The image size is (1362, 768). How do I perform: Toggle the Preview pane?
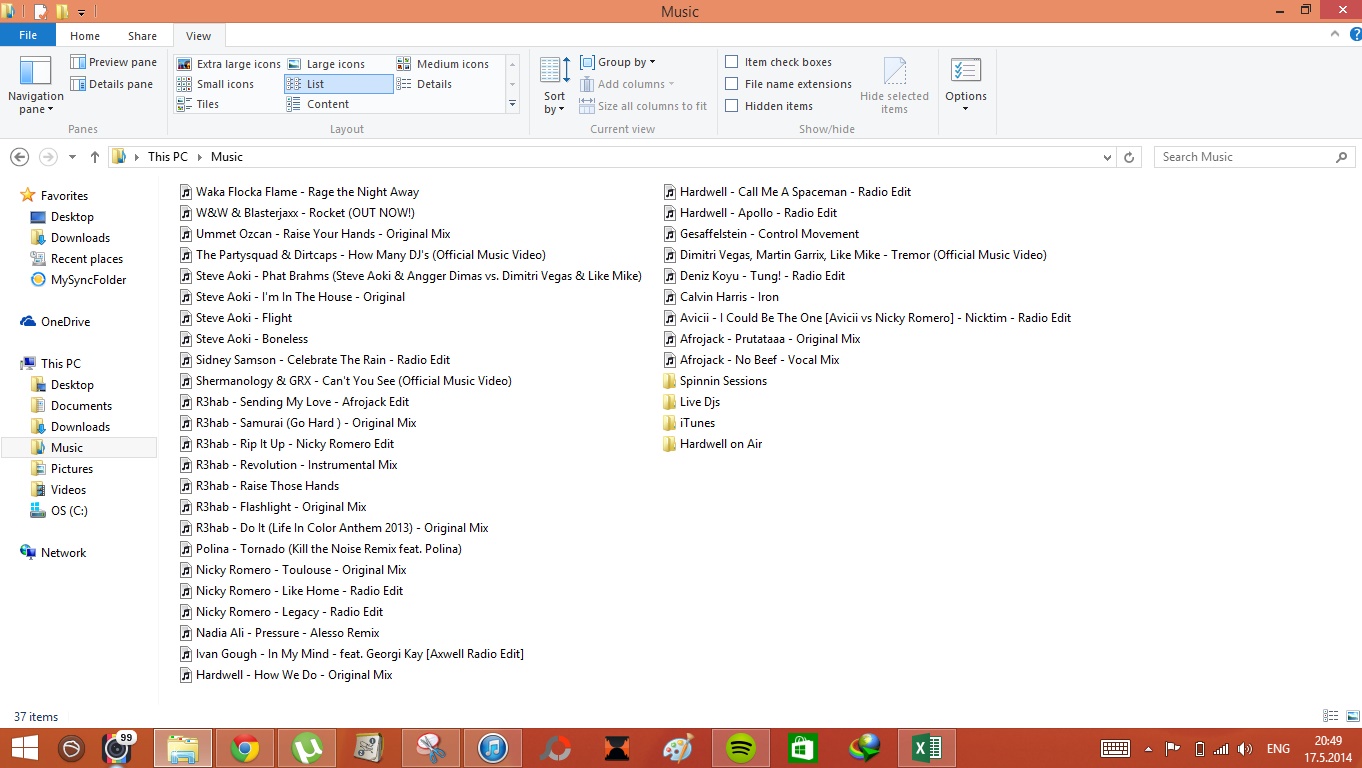click(x=113, y=62)
